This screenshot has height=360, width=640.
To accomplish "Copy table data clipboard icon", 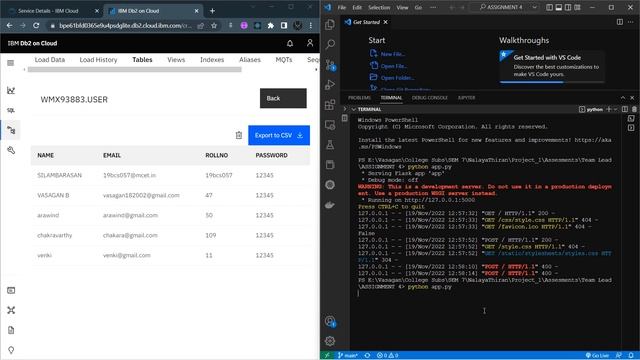I will click(x=239, y=135).
